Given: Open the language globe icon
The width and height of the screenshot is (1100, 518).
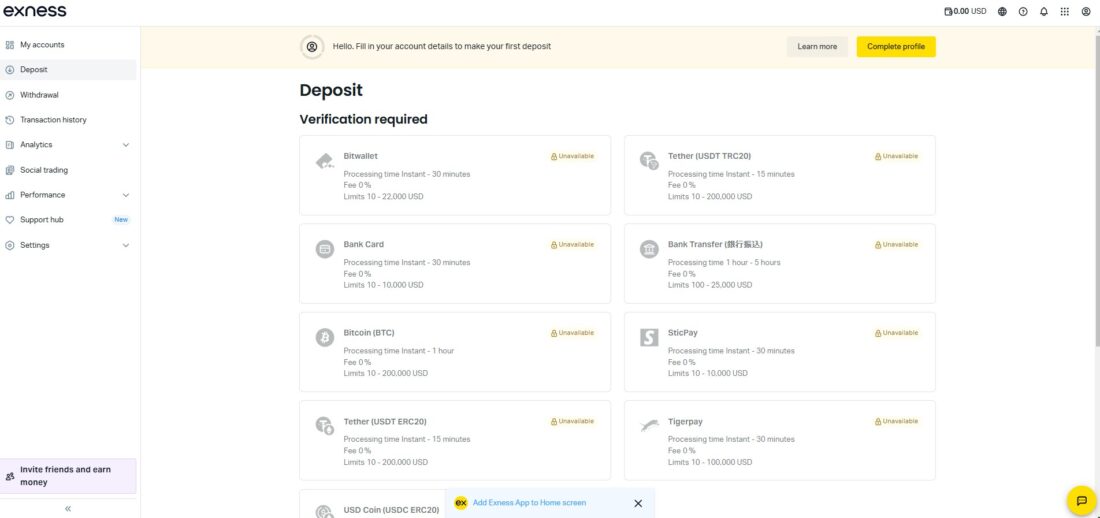Looking at the screenshot, I should (1002, 12).
